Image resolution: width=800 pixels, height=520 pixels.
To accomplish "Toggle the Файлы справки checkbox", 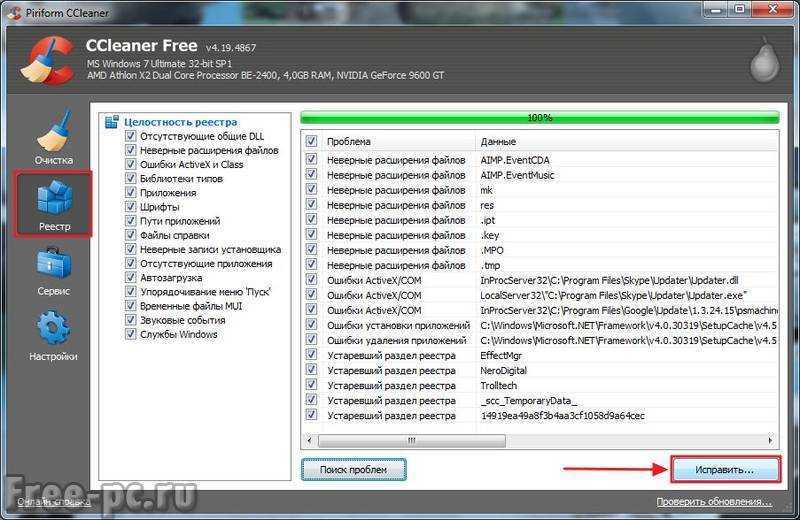I will [131, 235].
